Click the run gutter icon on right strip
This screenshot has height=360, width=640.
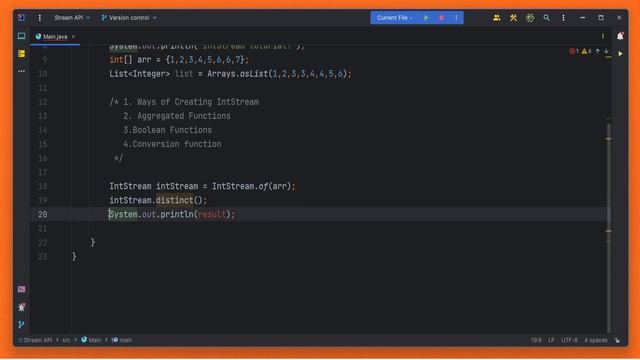(x=620, y=53)
